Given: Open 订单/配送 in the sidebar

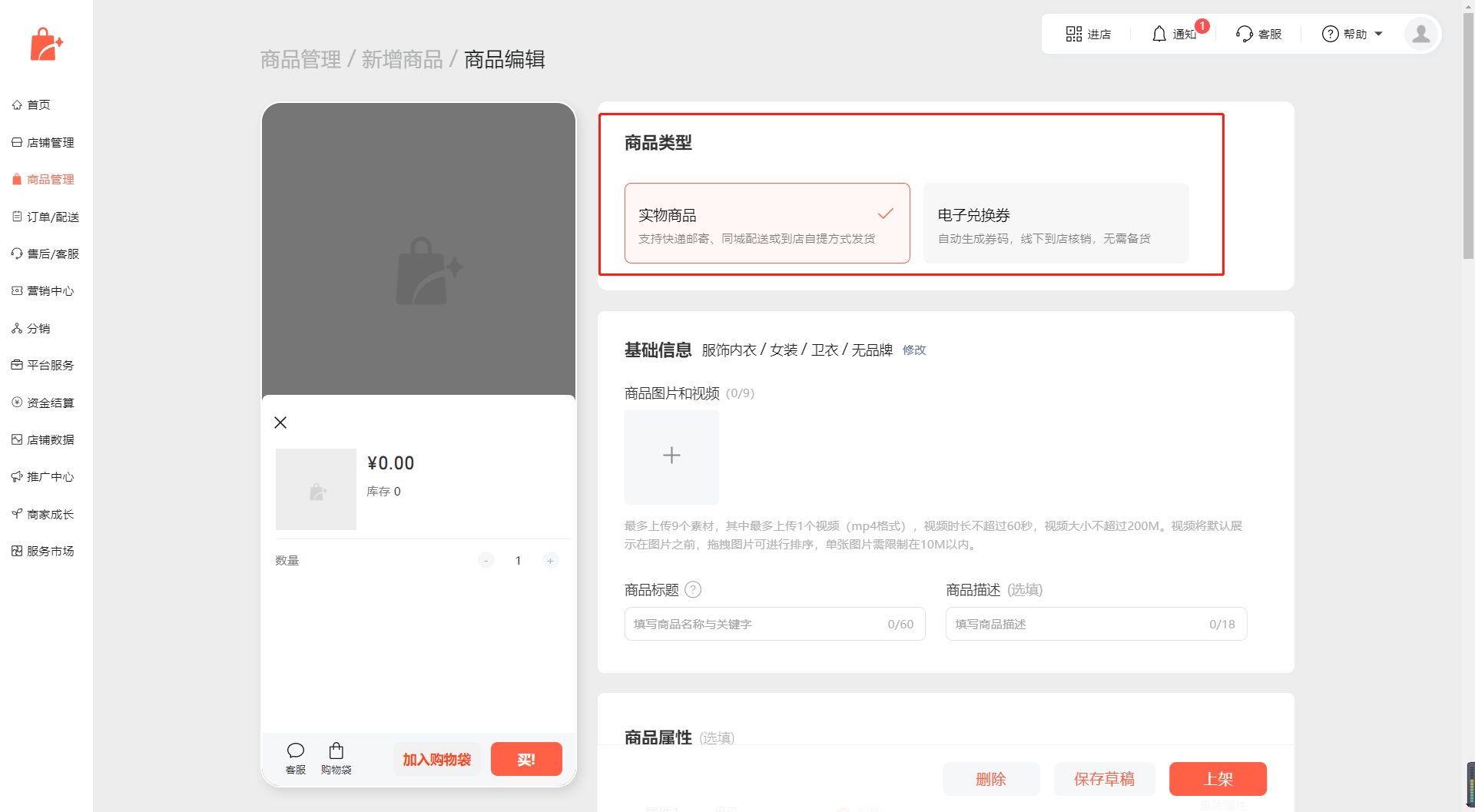Looking at the screenshot, I should click(45, 217).
